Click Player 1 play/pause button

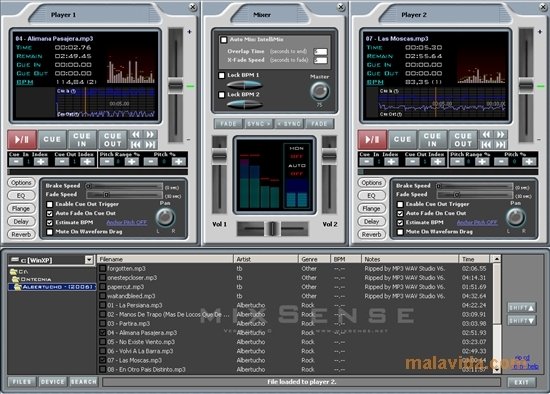[x=22, y=140]
